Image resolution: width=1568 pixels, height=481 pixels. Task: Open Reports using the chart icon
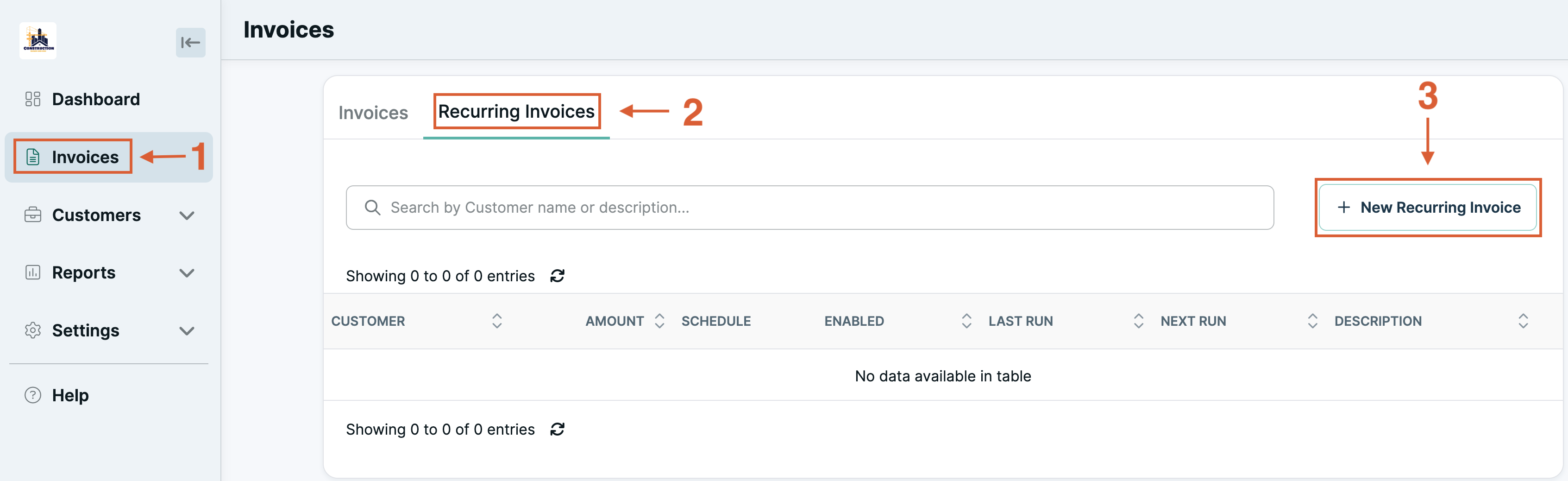pyautogui.click(x=32, y=272)
